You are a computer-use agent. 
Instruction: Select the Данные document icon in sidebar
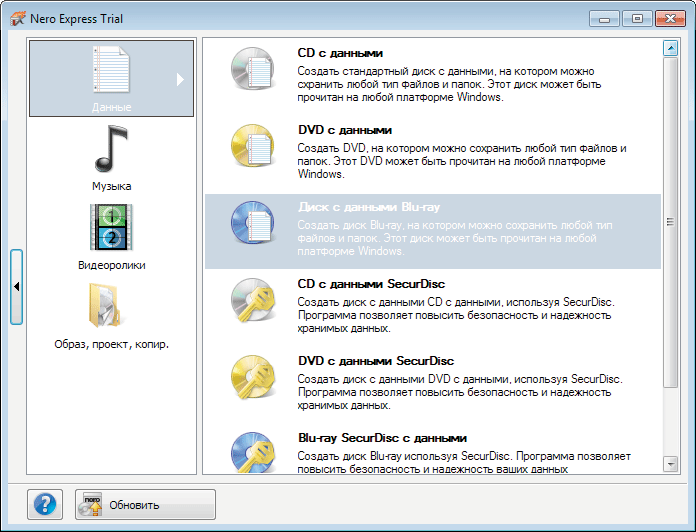(x=111, y=69)
